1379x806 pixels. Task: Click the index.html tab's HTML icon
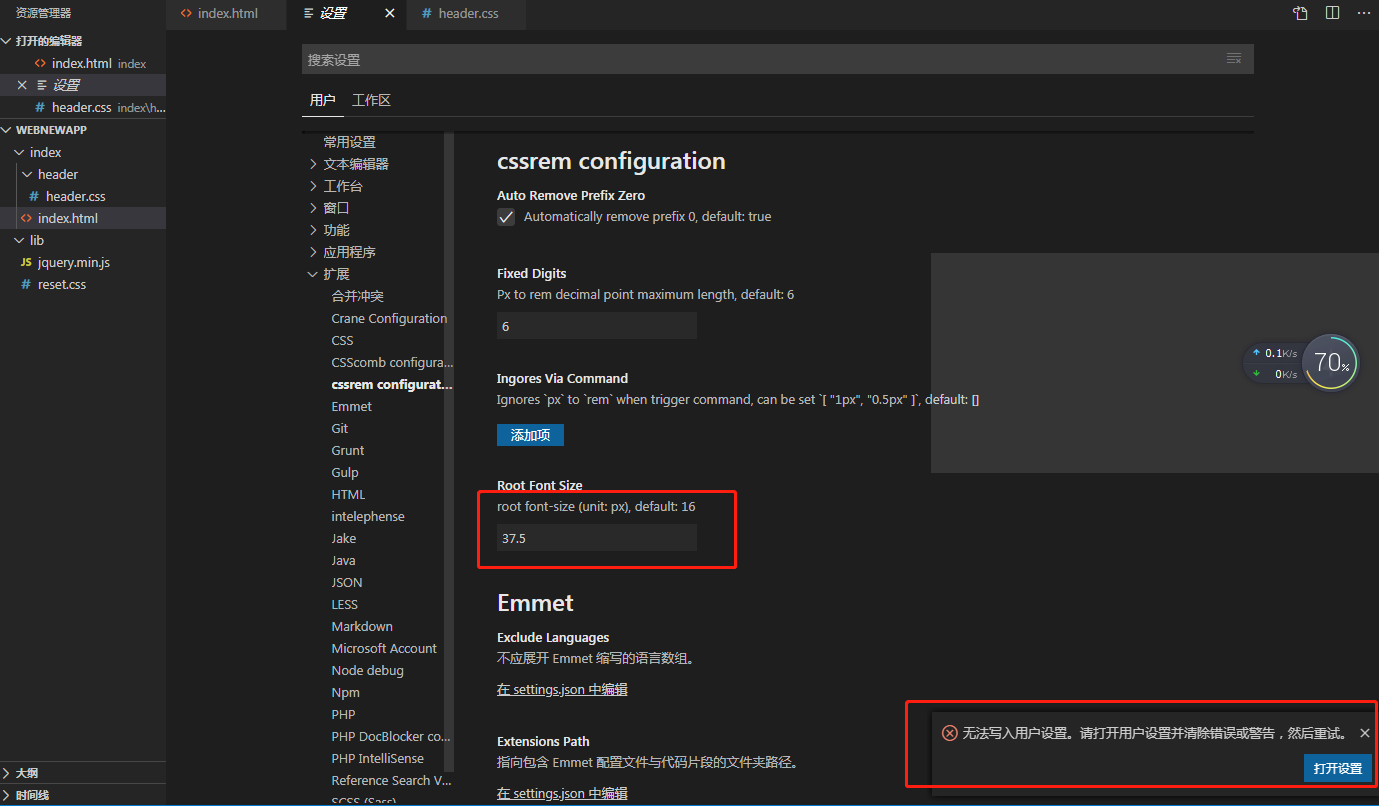click(186, 14)
